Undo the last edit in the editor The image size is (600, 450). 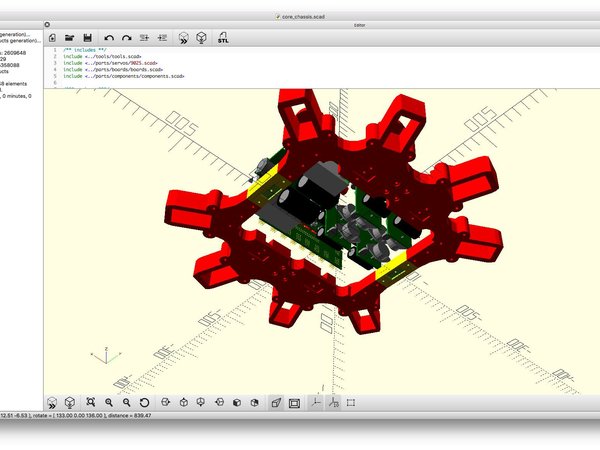pyautogui.click(x=108, y=37)
